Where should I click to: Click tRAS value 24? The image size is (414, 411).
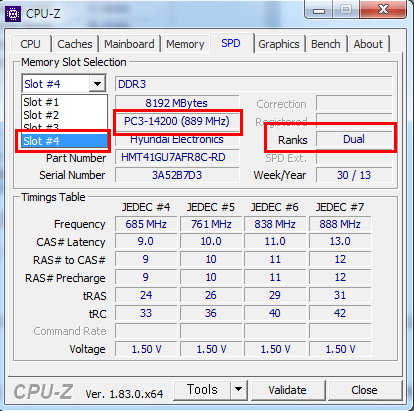(146, 295)
